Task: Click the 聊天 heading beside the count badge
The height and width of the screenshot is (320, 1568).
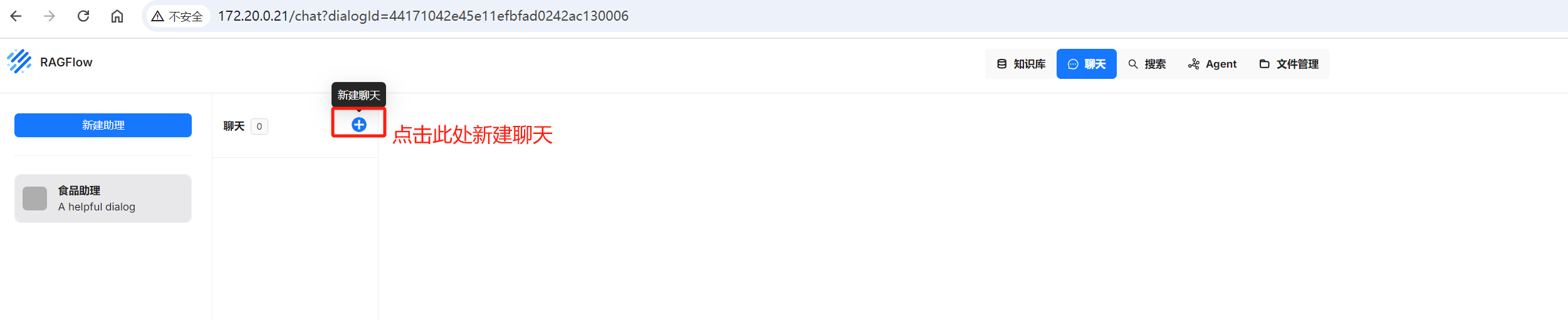Action: point(234,126)
